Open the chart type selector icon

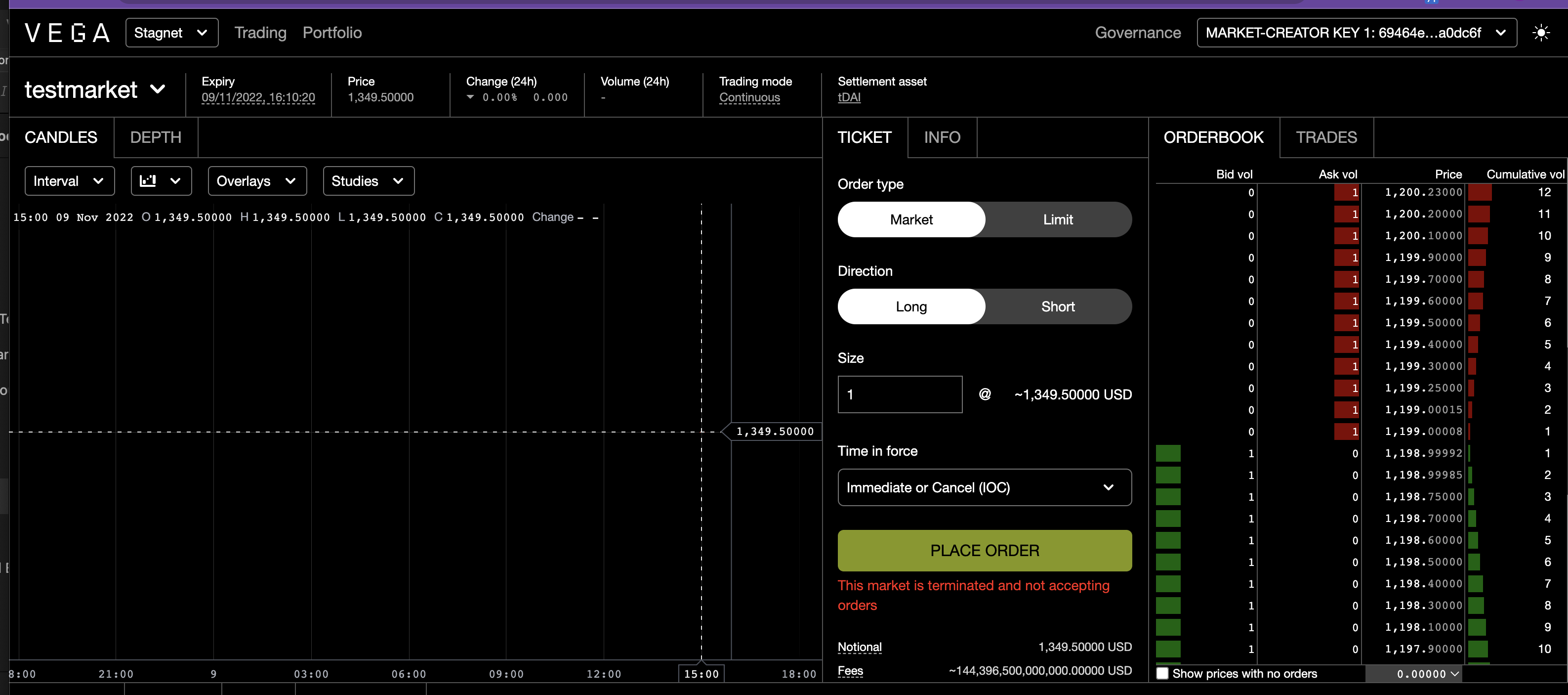click(161, 180)
